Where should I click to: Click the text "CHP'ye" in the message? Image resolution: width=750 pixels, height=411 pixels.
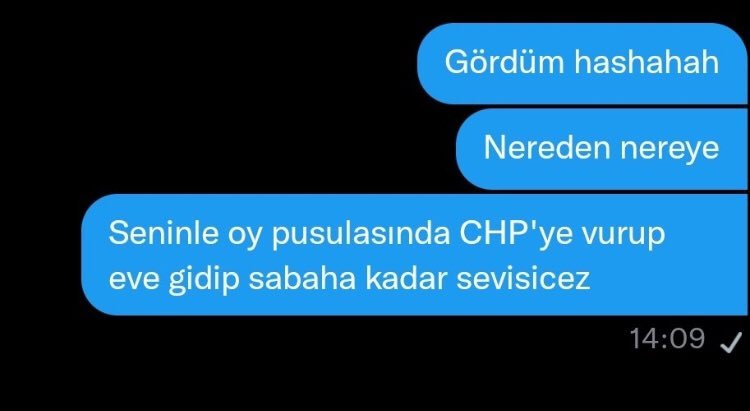coord(516,234)
